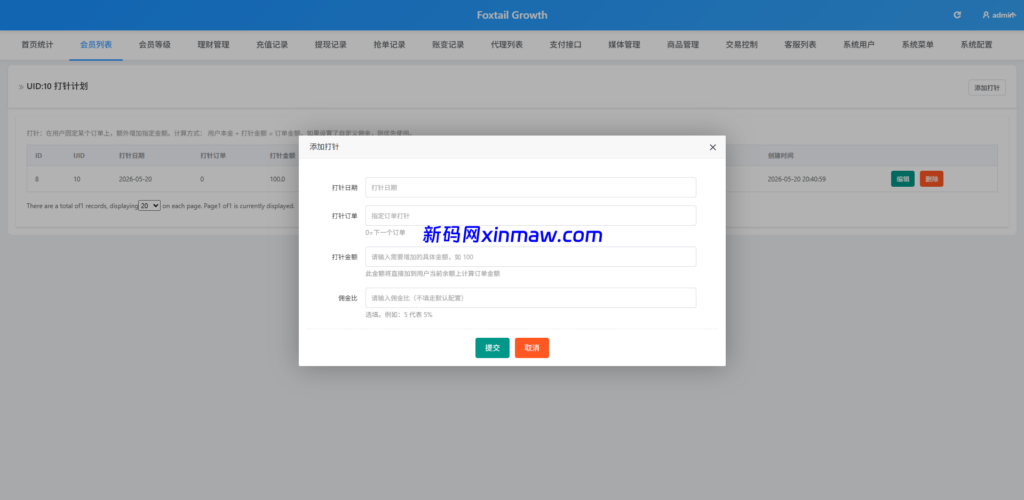Screen dimensions: 1024x500
Task: Click the UID column header
Action: (x=79, y=156)
